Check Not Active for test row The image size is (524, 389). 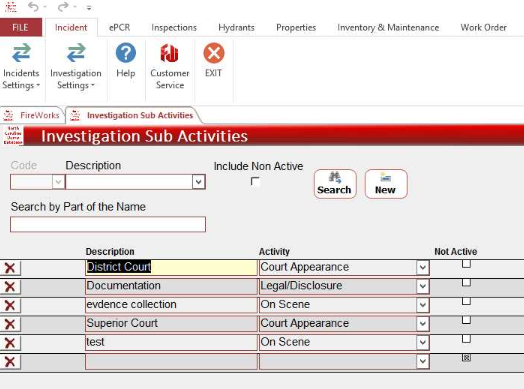(x=466, y=339)
